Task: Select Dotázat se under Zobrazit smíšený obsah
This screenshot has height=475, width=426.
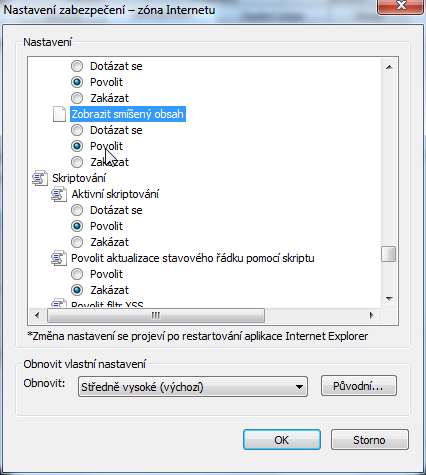Action: (x=77, y=130)
